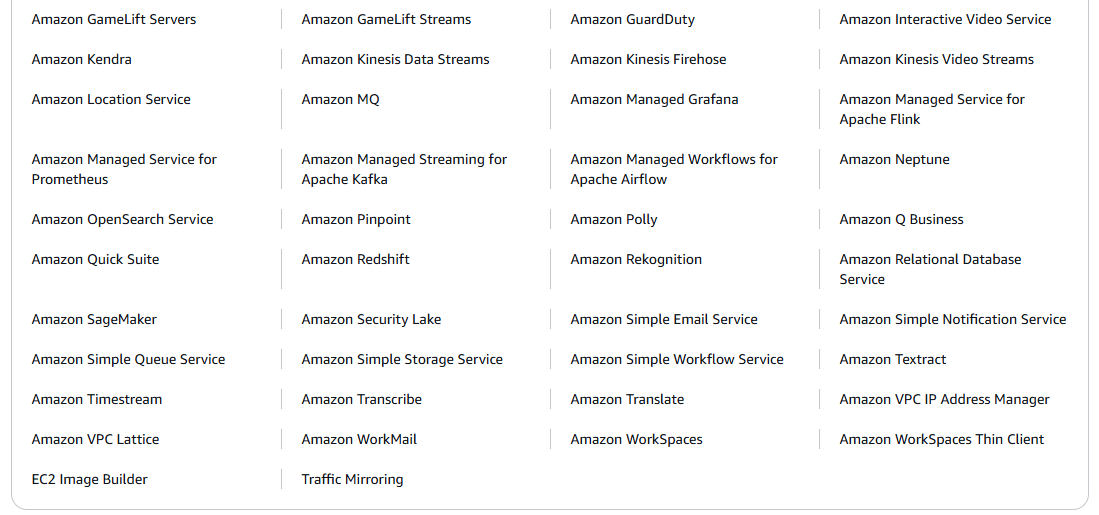
Task: Open EC2 Image Builder link
Action: coord(89,479)
